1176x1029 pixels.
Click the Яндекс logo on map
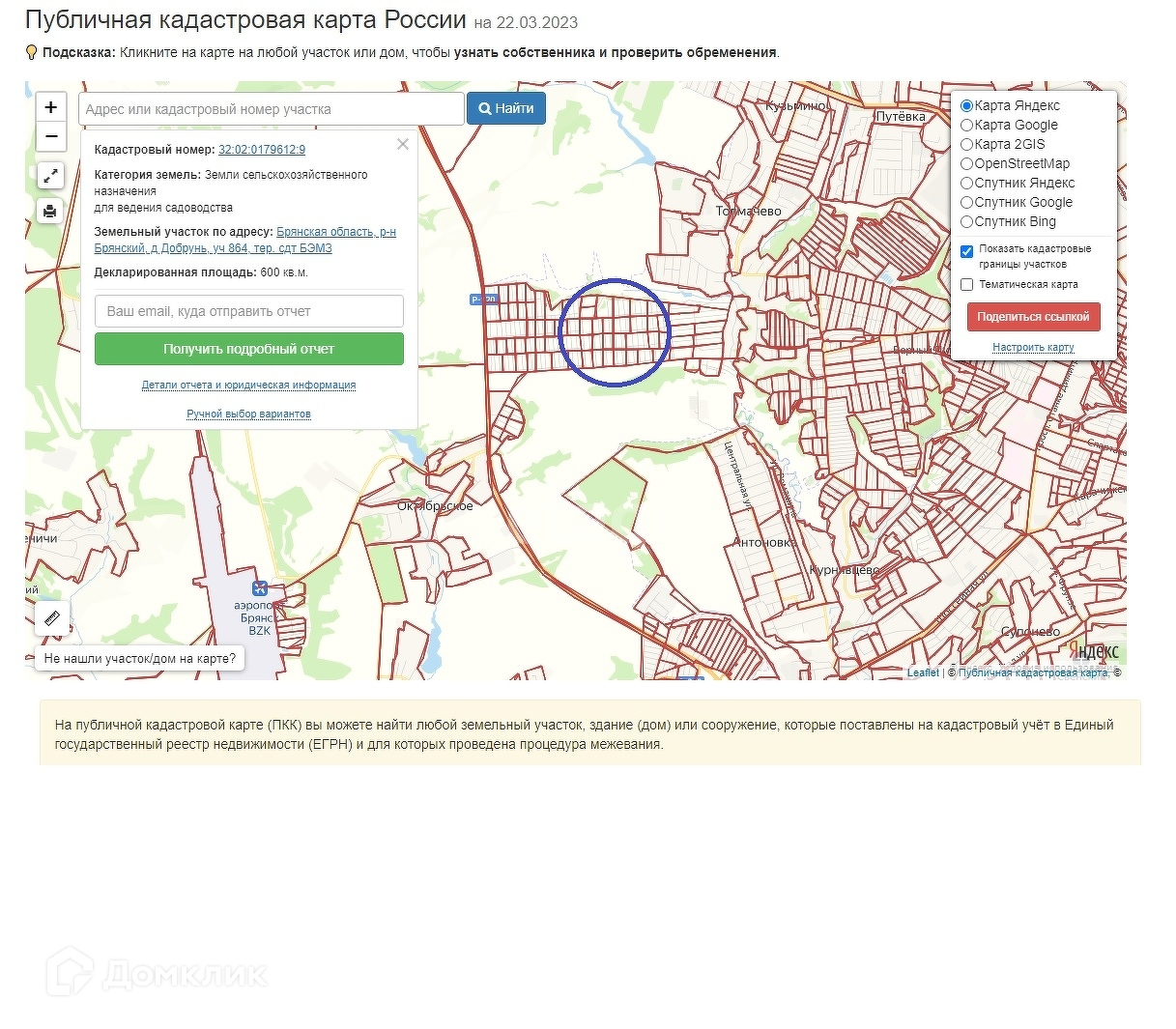coord(1094,652)
